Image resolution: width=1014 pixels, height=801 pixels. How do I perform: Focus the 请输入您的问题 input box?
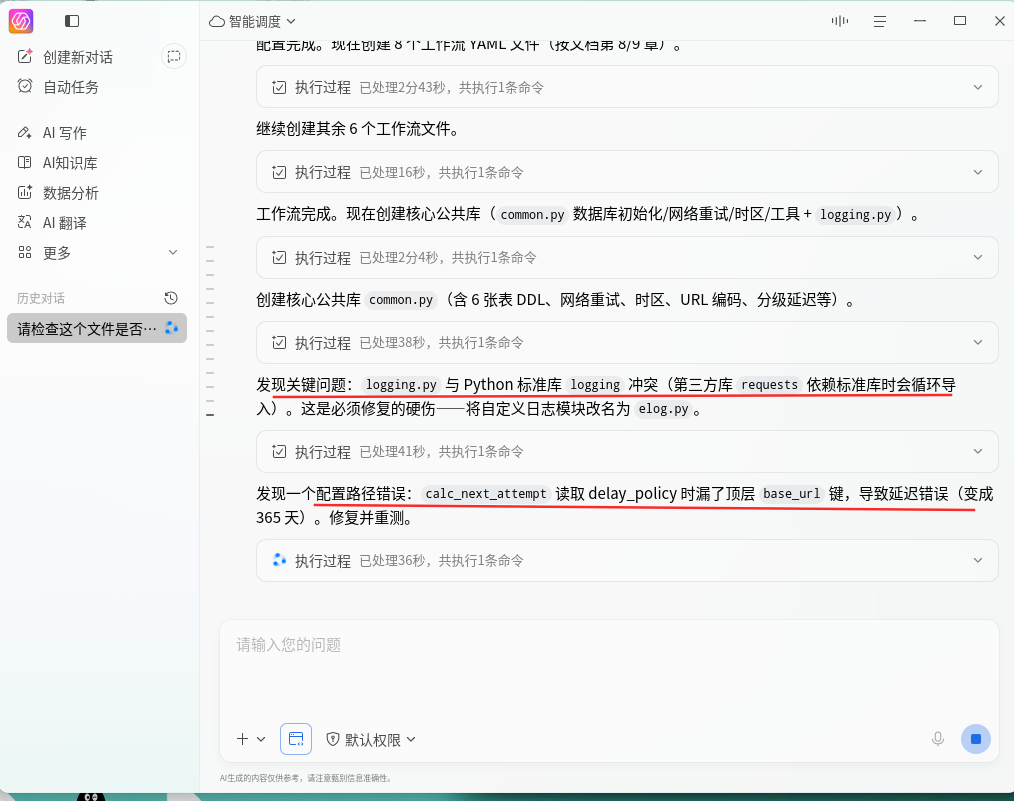(609, 666)
